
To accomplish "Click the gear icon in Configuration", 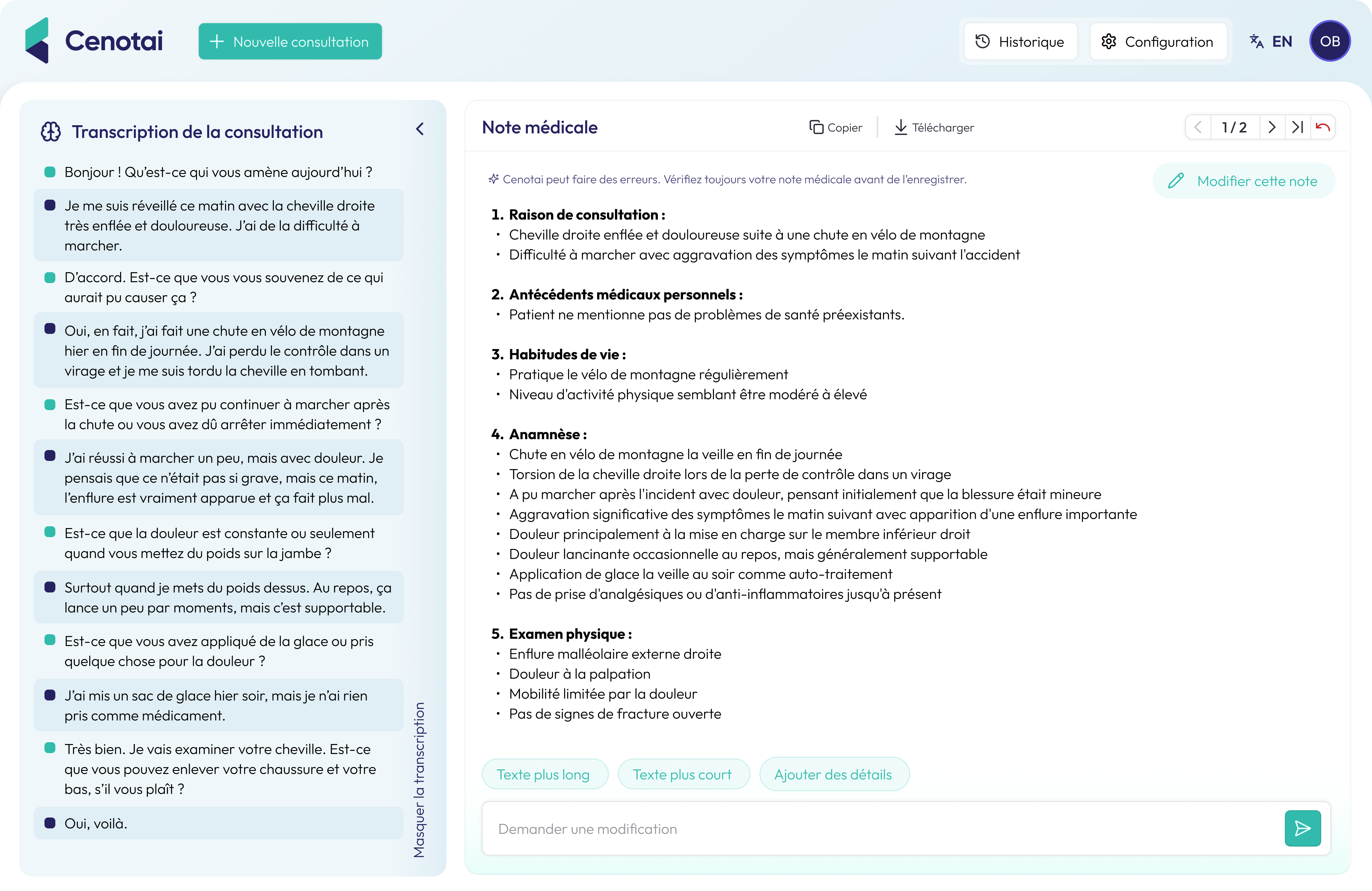I will coord(1109,41).
